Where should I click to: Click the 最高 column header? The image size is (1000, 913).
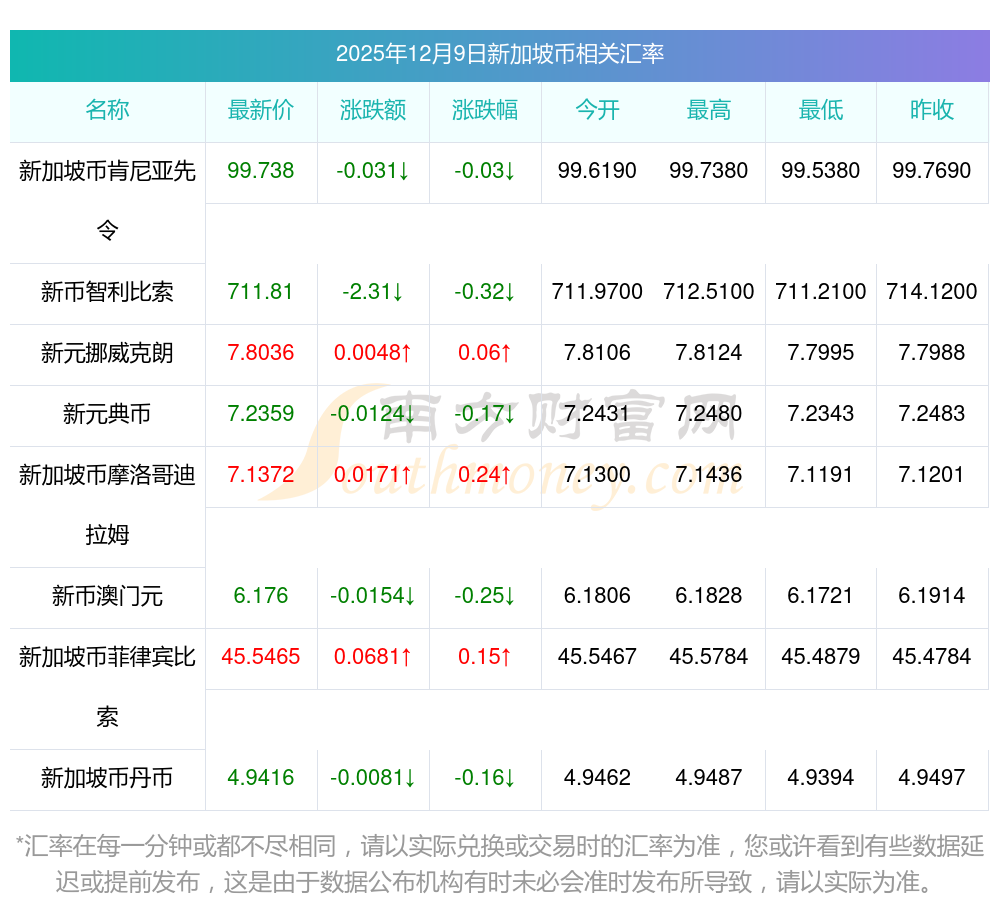coord(709,111)
